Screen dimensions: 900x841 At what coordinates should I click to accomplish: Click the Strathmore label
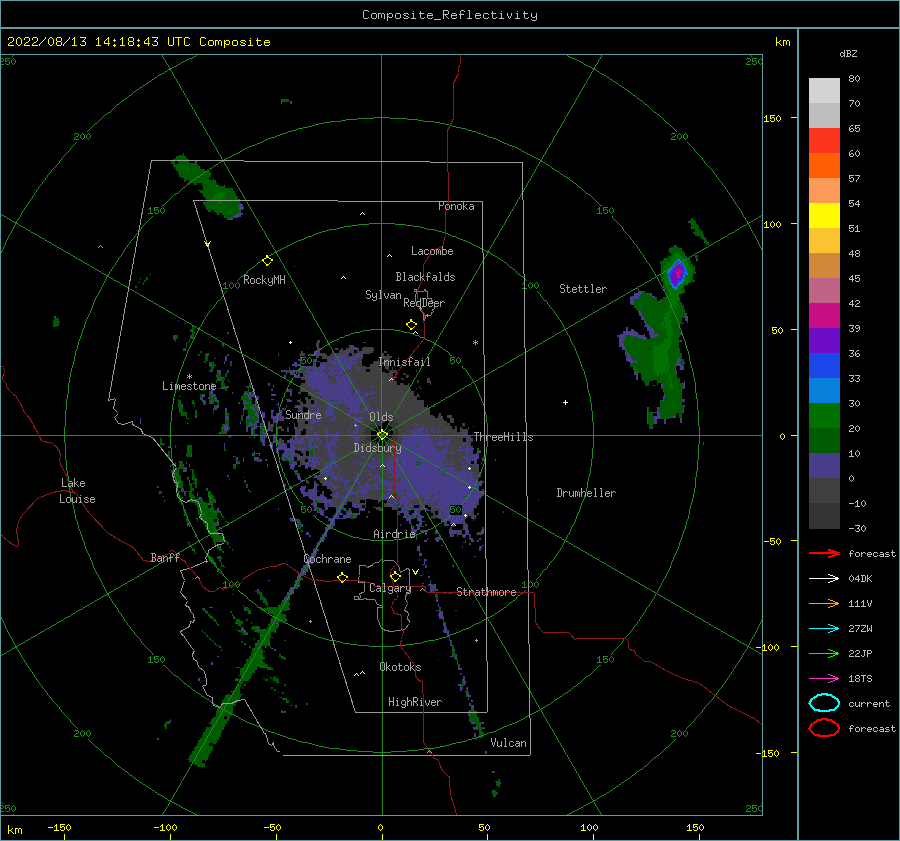pos(486,592)
